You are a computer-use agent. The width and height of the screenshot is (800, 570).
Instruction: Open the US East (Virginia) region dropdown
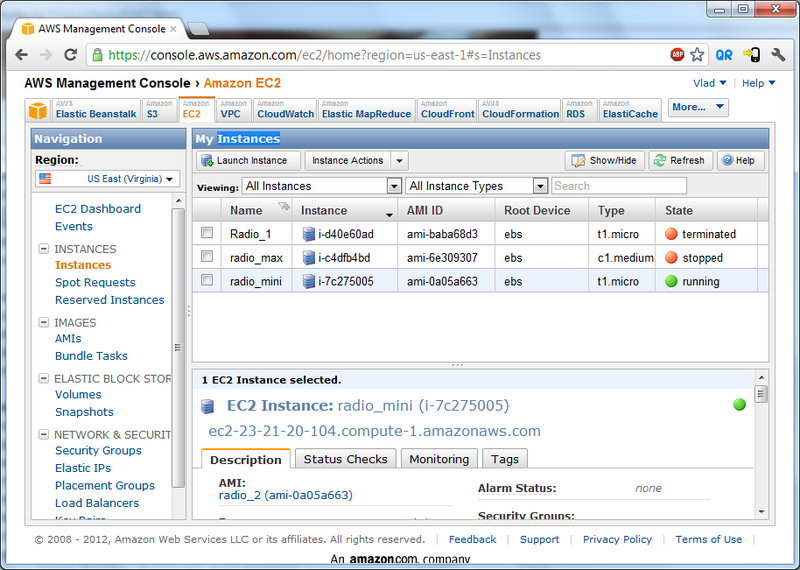pos(108,179)
